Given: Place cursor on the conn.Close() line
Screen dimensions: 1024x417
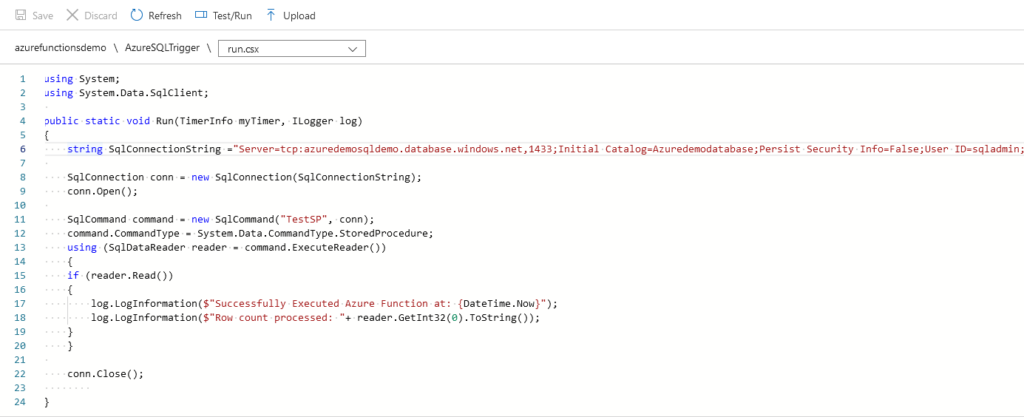Looking at the screenshot, I should click(x=104, y=374).
